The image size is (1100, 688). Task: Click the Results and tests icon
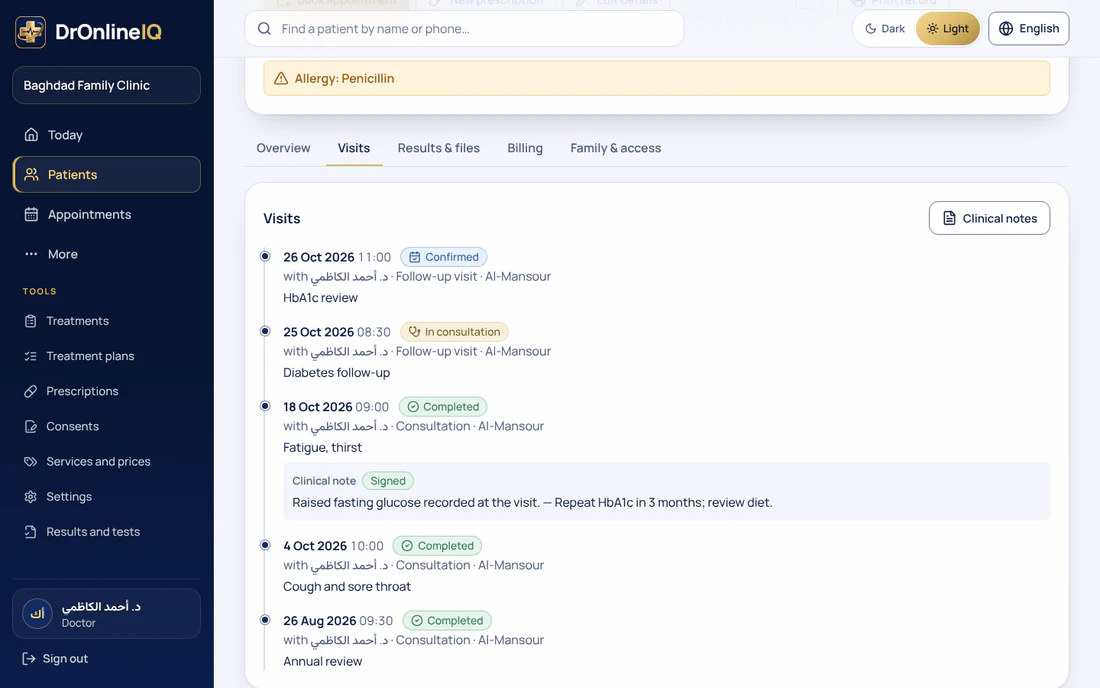(30, 532)
